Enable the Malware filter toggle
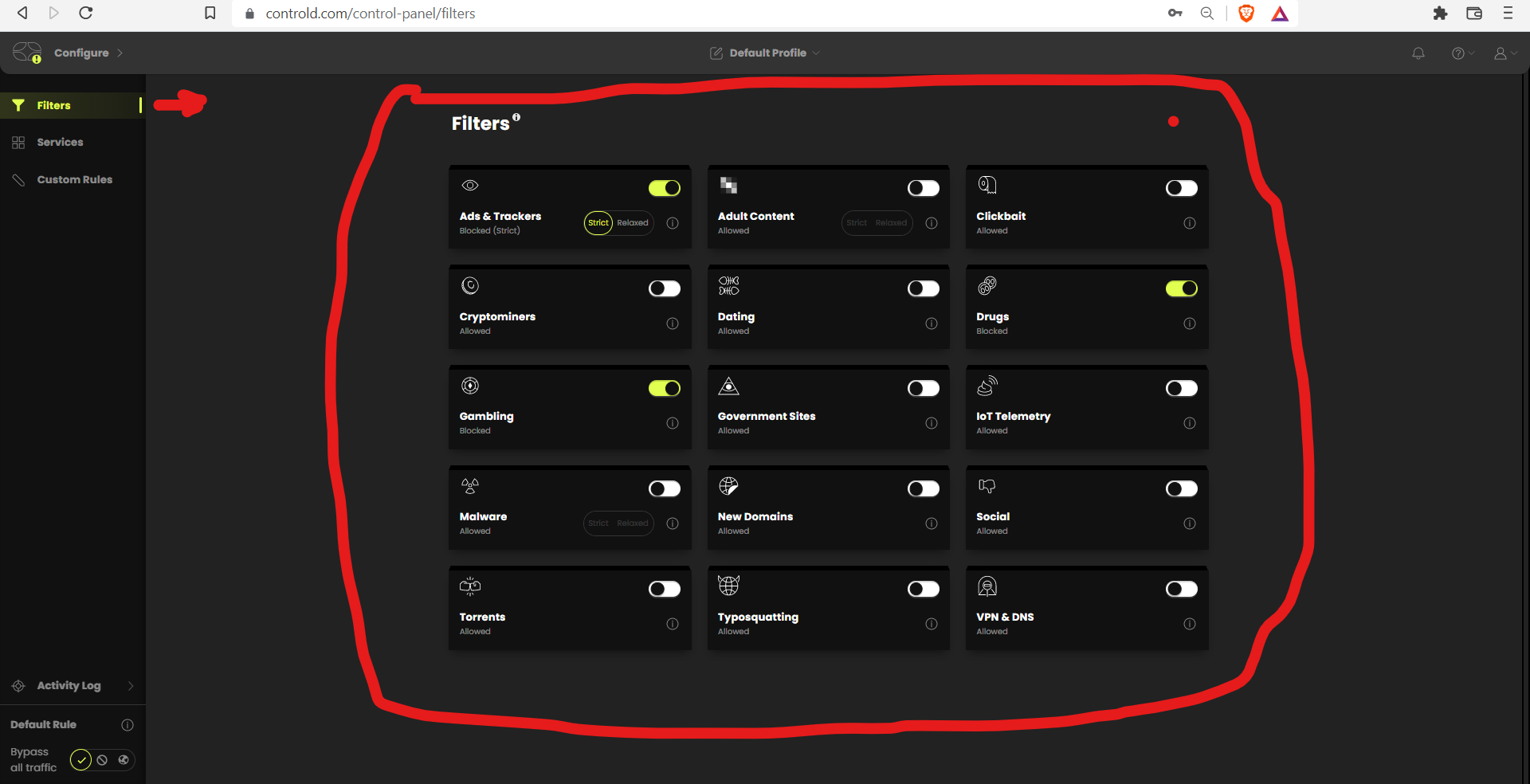Viewport: 1530px width, 784px height. point(664,488)
